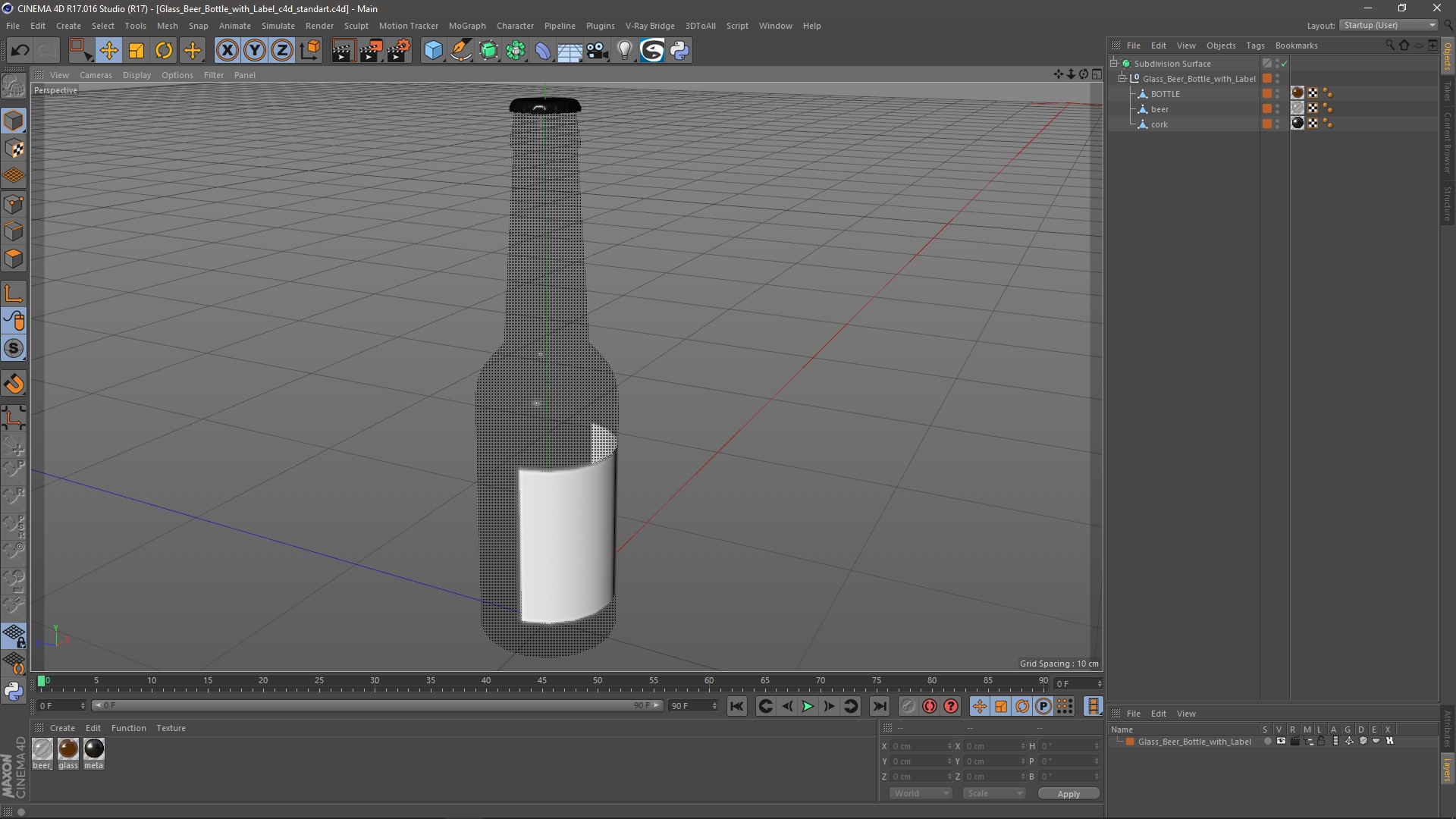This screenshot has width=1456, height=819.
Task: Open the Light object icon
Action: tap(624, 51)
